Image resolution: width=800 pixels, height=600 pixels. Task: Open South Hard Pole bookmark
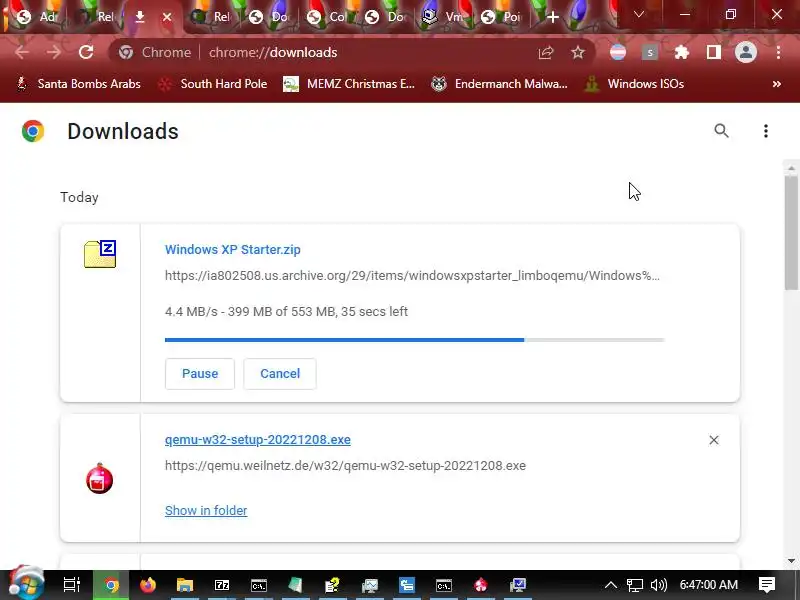[213, 84]
